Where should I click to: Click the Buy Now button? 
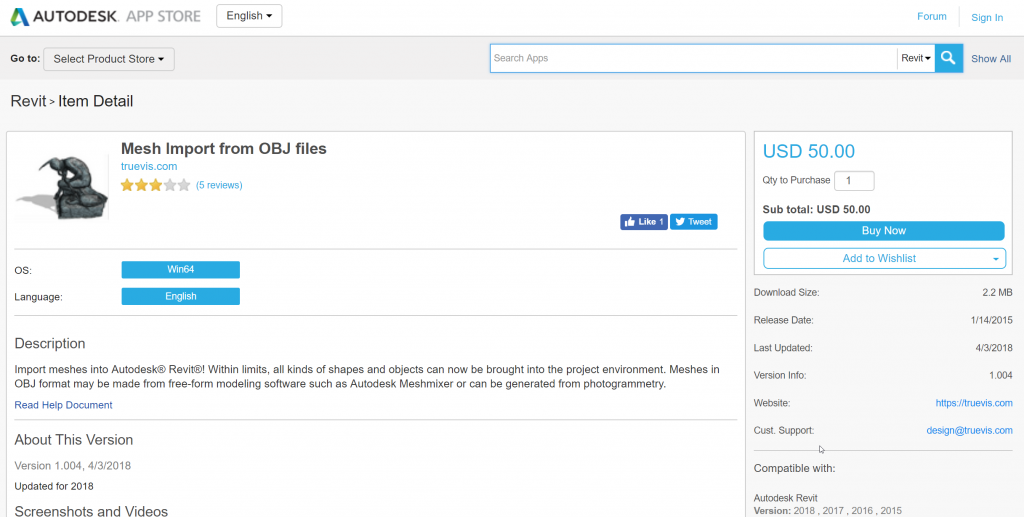[883, 231]
